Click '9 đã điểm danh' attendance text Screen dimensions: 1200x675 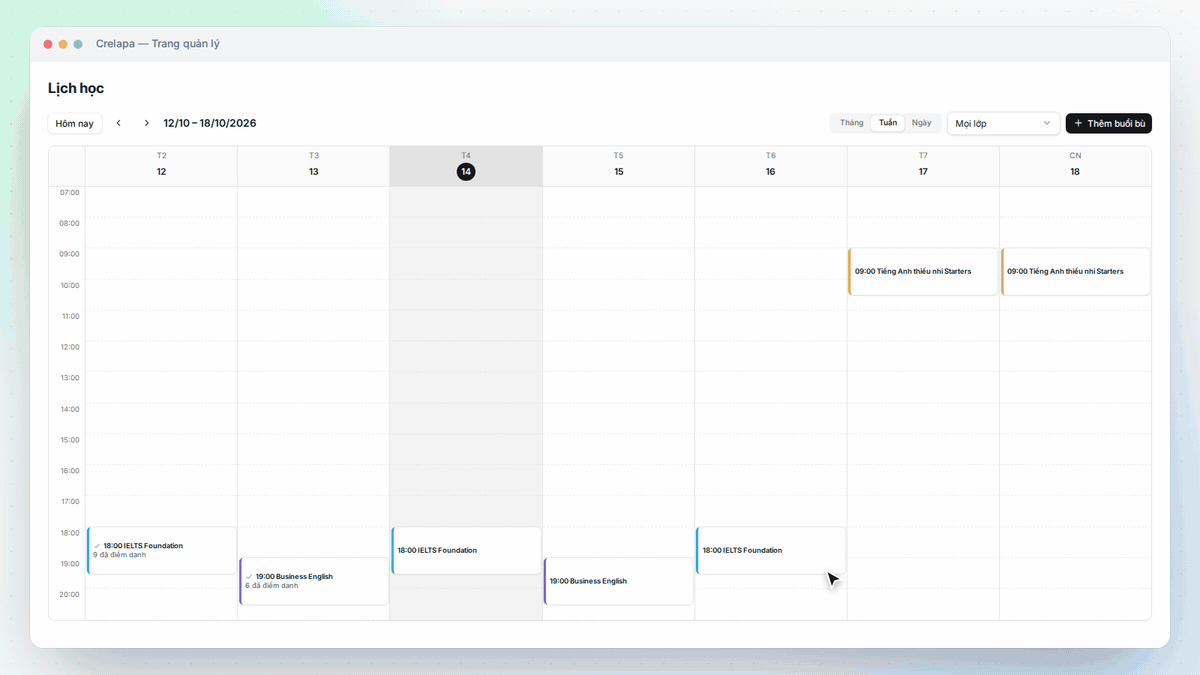point(119,555)
